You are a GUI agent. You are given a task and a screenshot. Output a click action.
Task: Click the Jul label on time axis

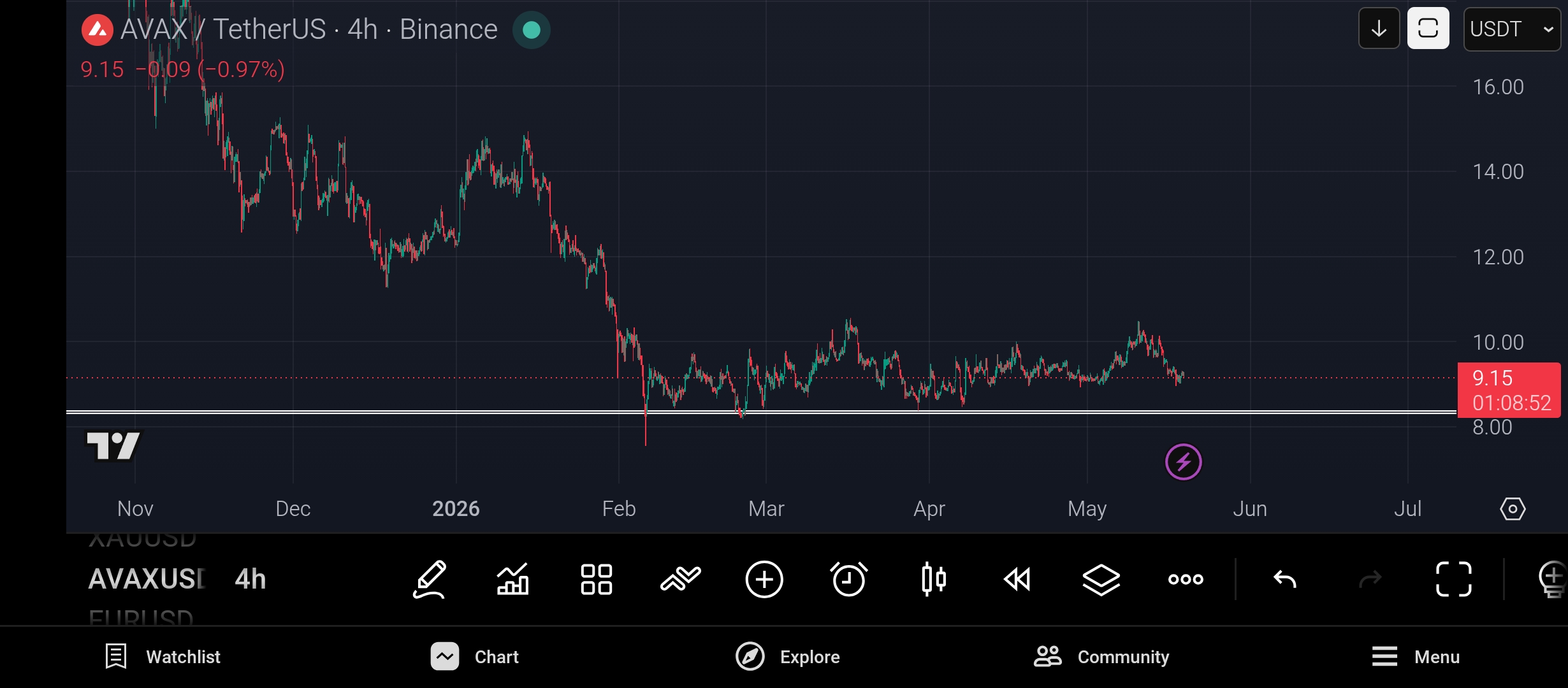click(x=1407, y=508)
